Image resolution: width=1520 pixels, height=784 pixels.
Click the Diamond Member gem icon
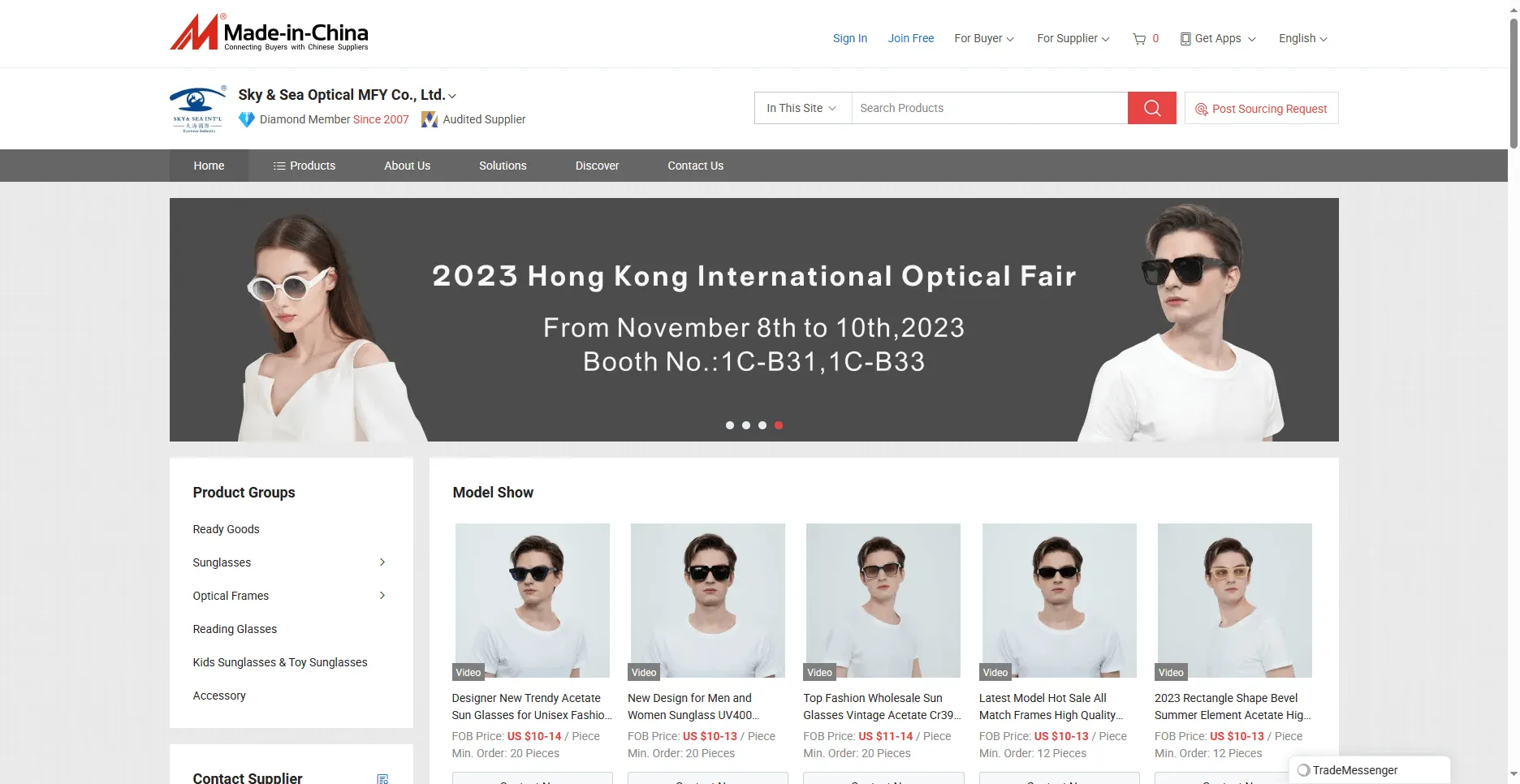[247, 119]
